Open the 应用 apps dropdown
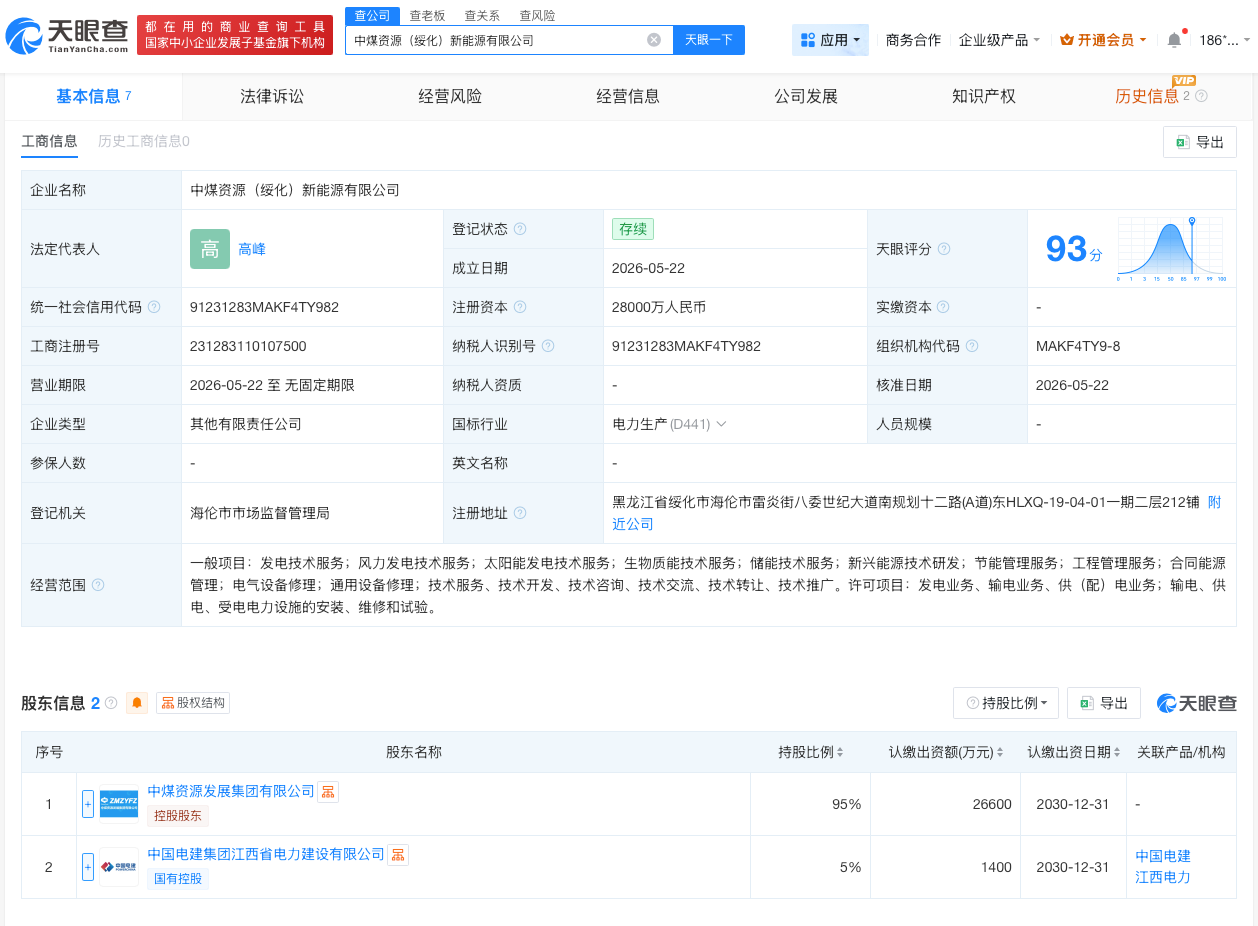The image size is (1258, 926). (x=830, y=40)
